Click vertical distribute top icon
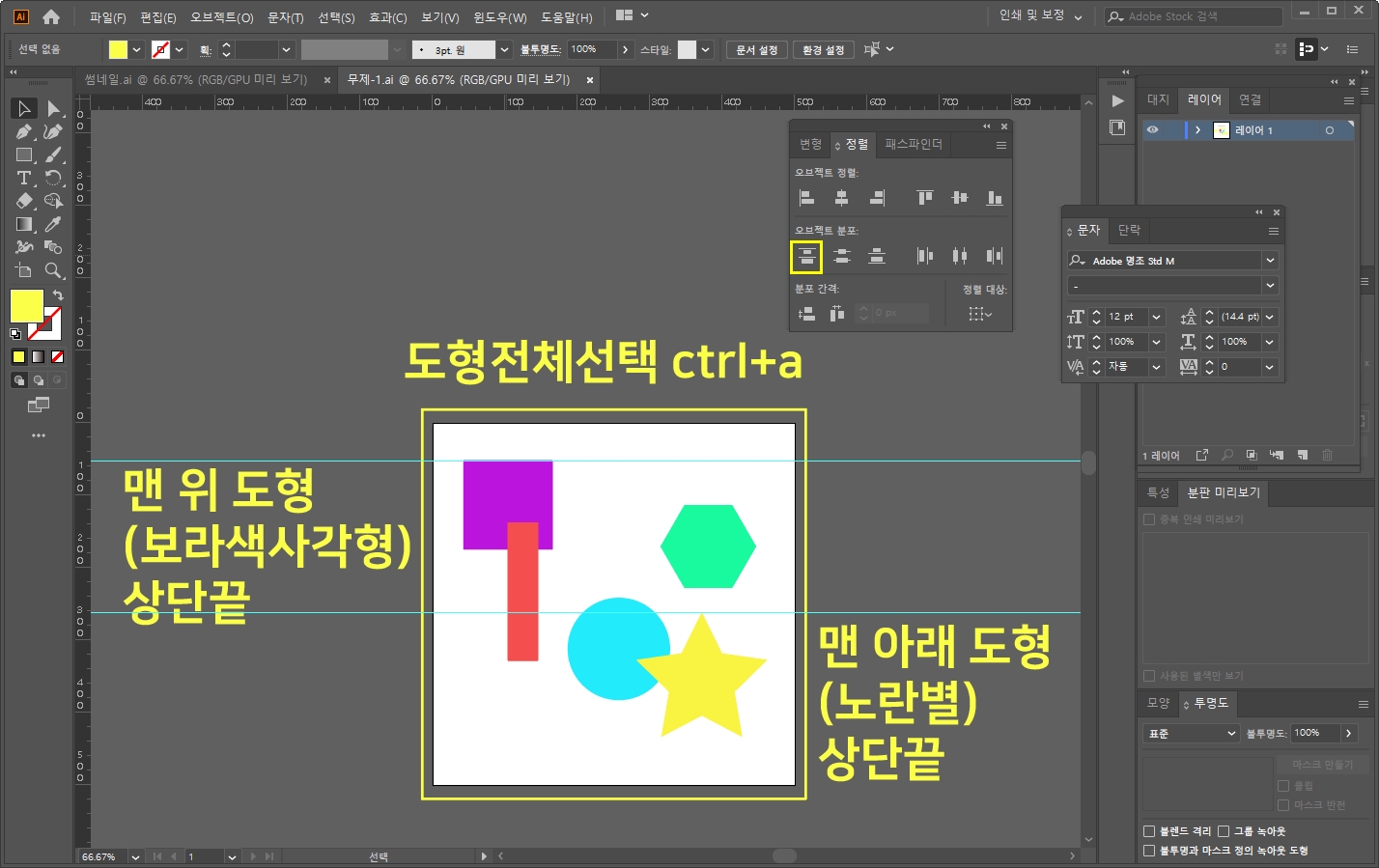1379x868 pixels. [x=807, y=256]
